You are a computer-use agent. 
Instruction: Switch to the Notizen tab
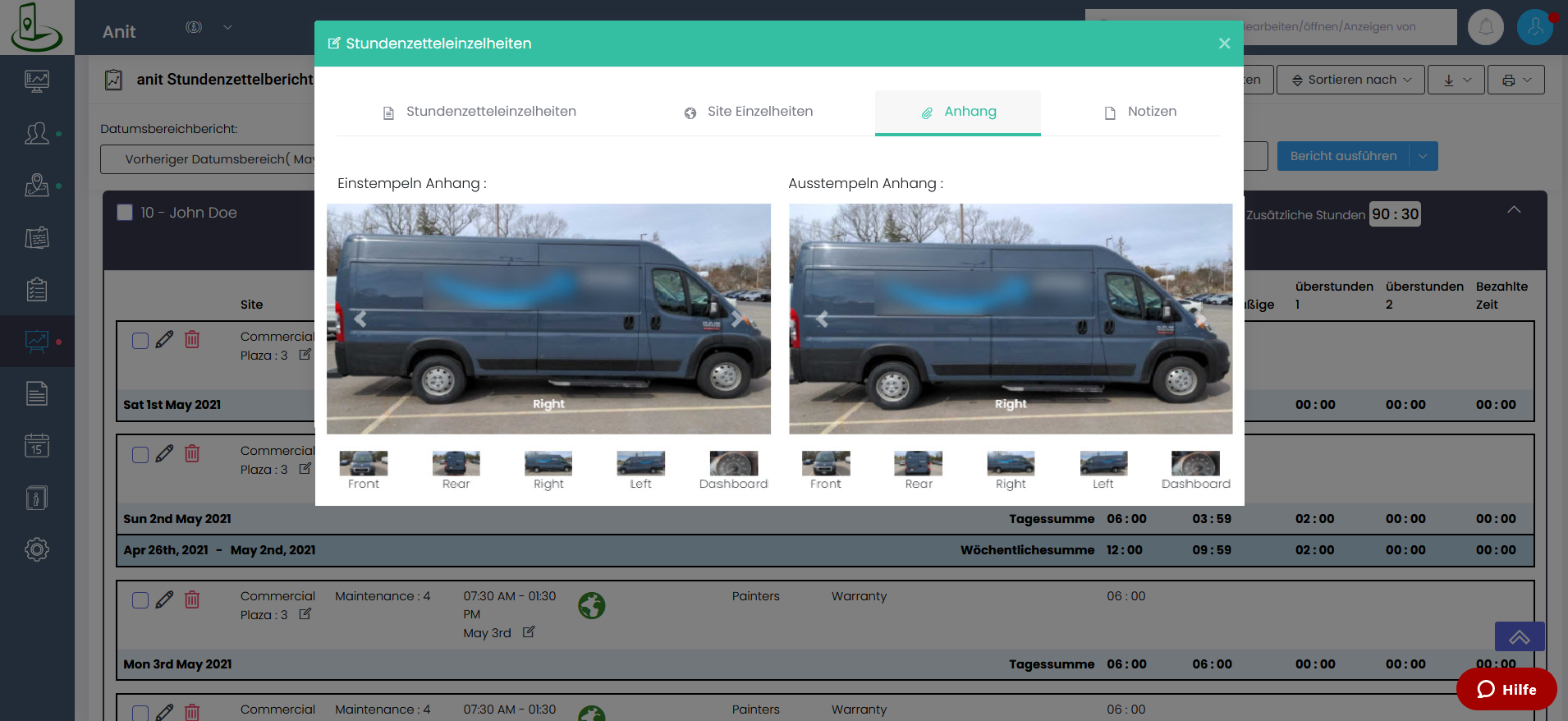pos(1139,112)
